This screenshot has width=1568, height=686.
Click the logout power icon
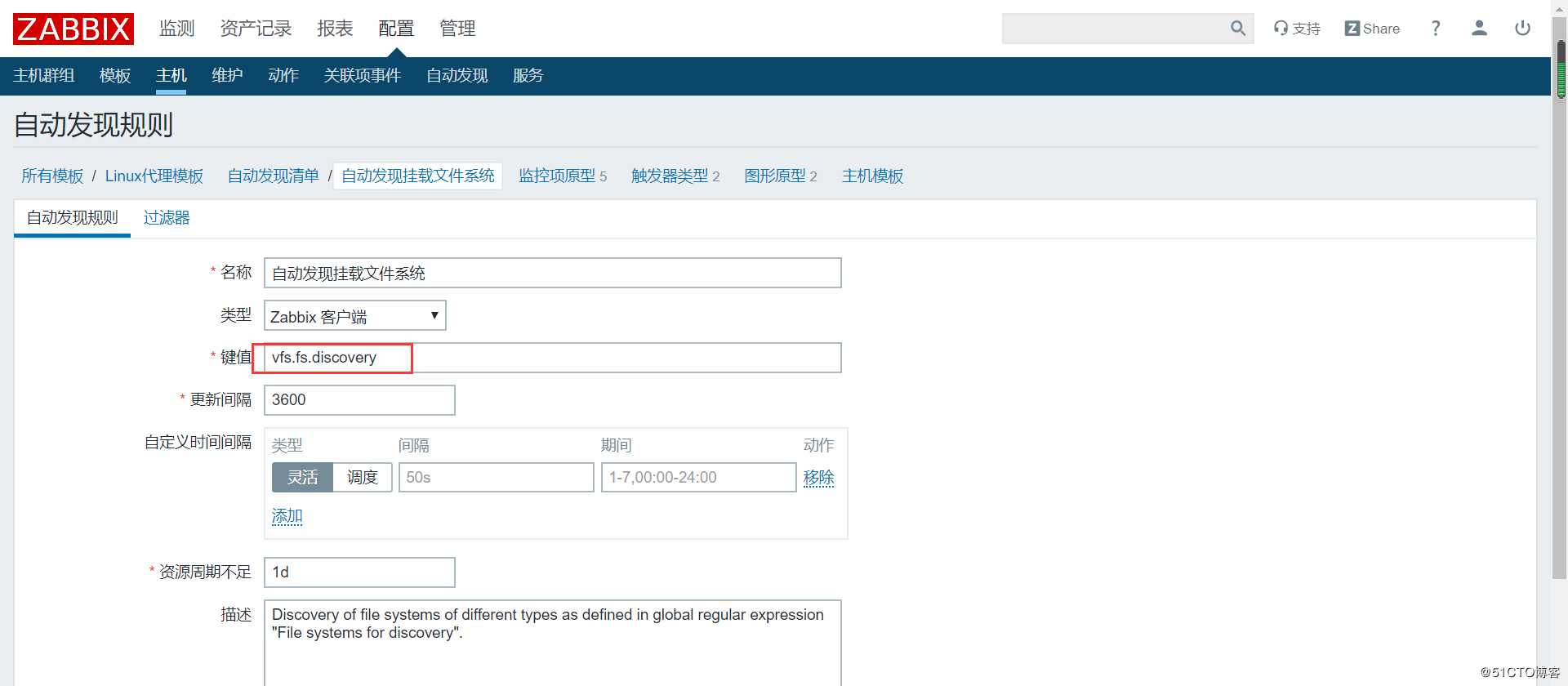1522,29
